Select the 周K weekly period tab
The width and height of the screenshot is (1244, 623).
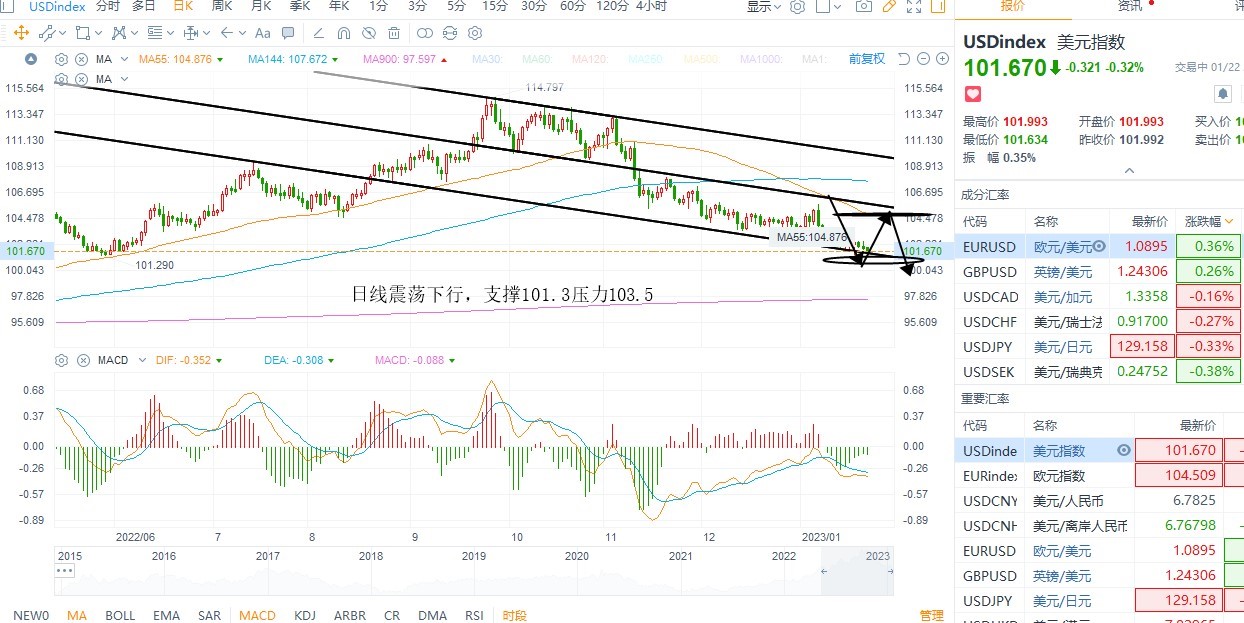221,6
